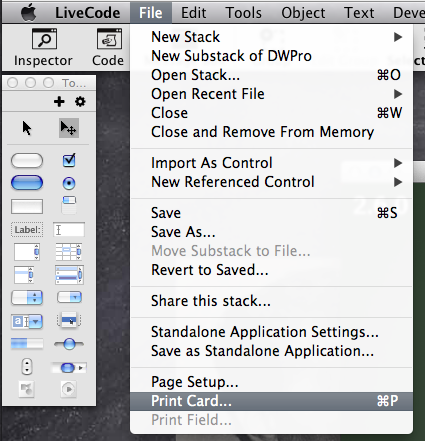Open the Inspector from the toolbar

pos(43,47)
